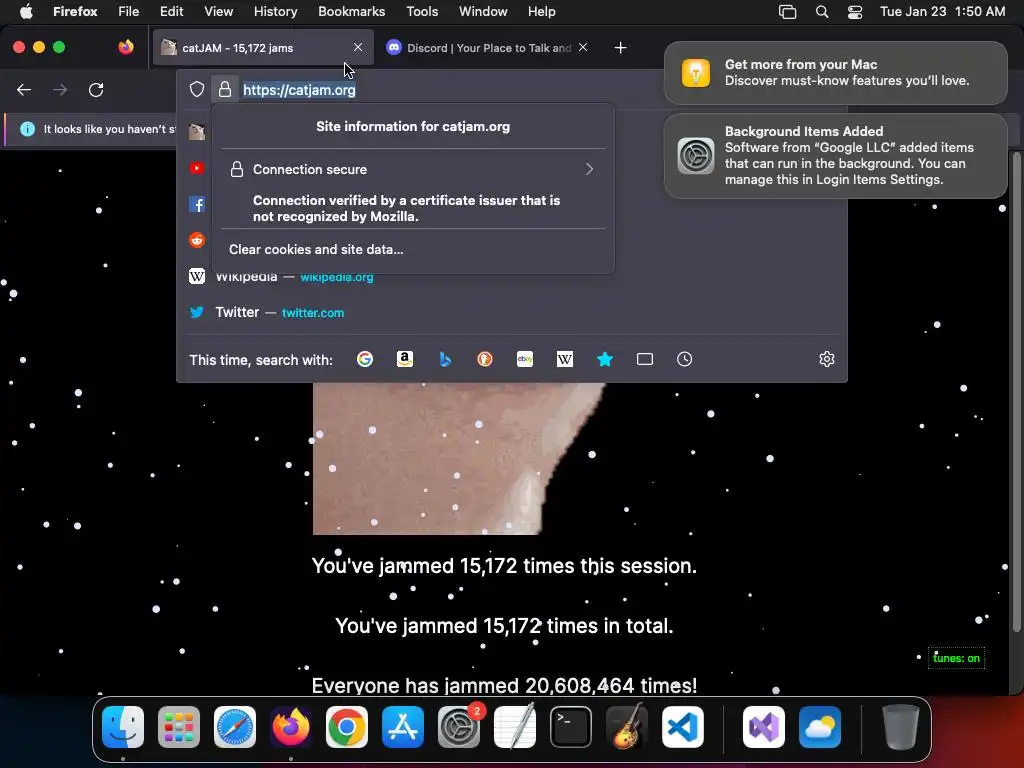Viewport: 1024px width, 768px height.
Task: Click Clear cookies and site data
Action: pos(316,249)
